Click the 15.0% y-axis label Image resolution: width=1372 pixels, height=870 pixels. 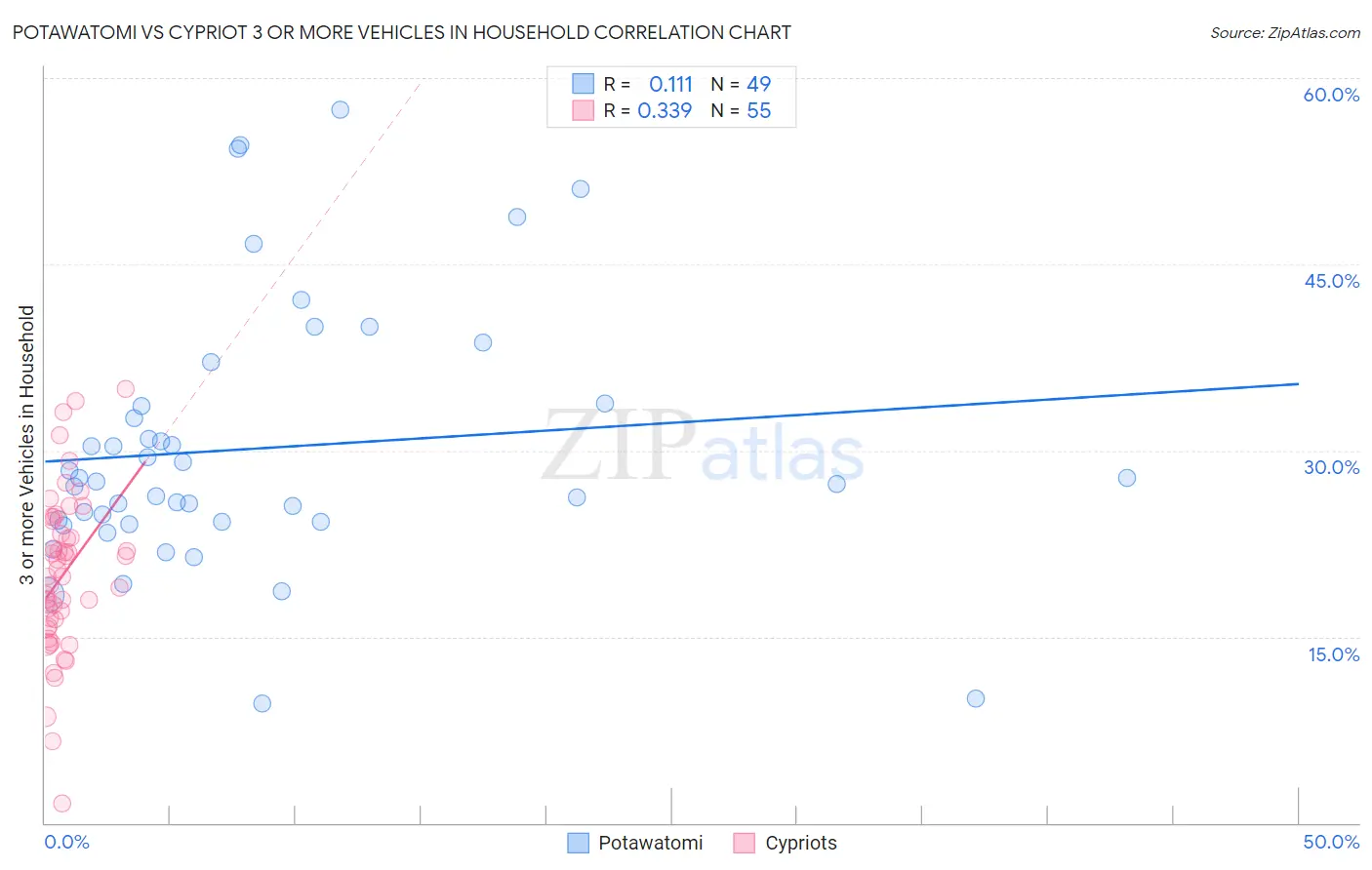(x=1333, y=654)
